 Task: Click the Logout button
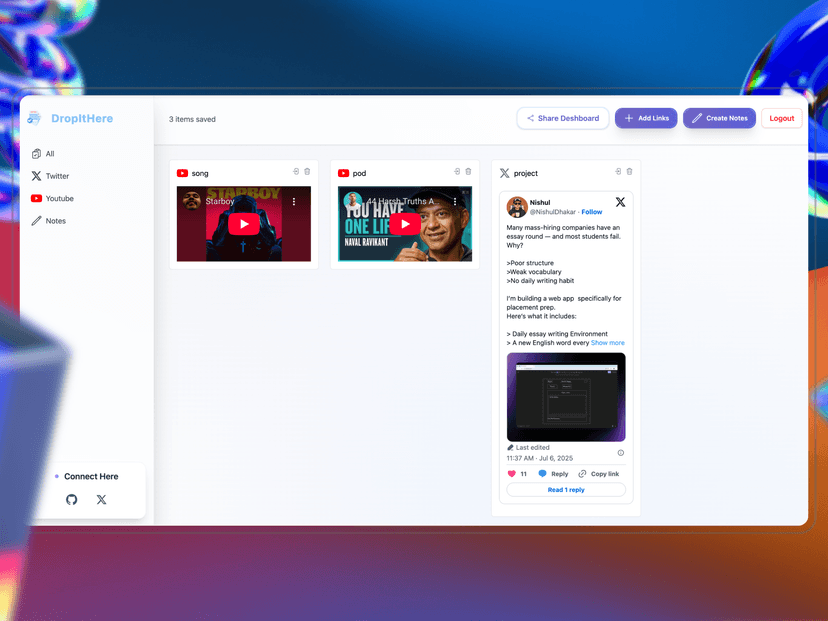tap(781, 118)
